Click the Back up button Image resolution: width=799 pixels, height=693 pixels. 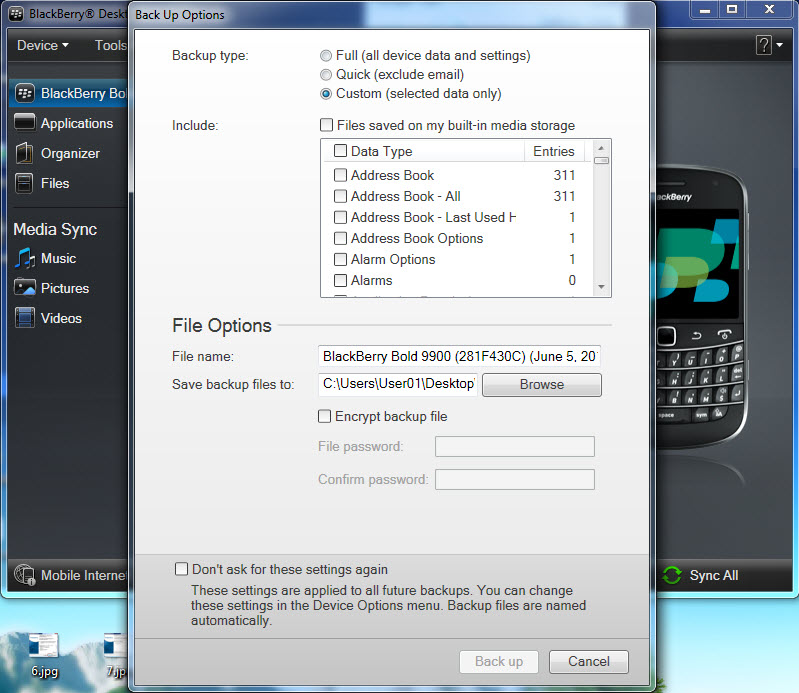click(x=498, y=661)
